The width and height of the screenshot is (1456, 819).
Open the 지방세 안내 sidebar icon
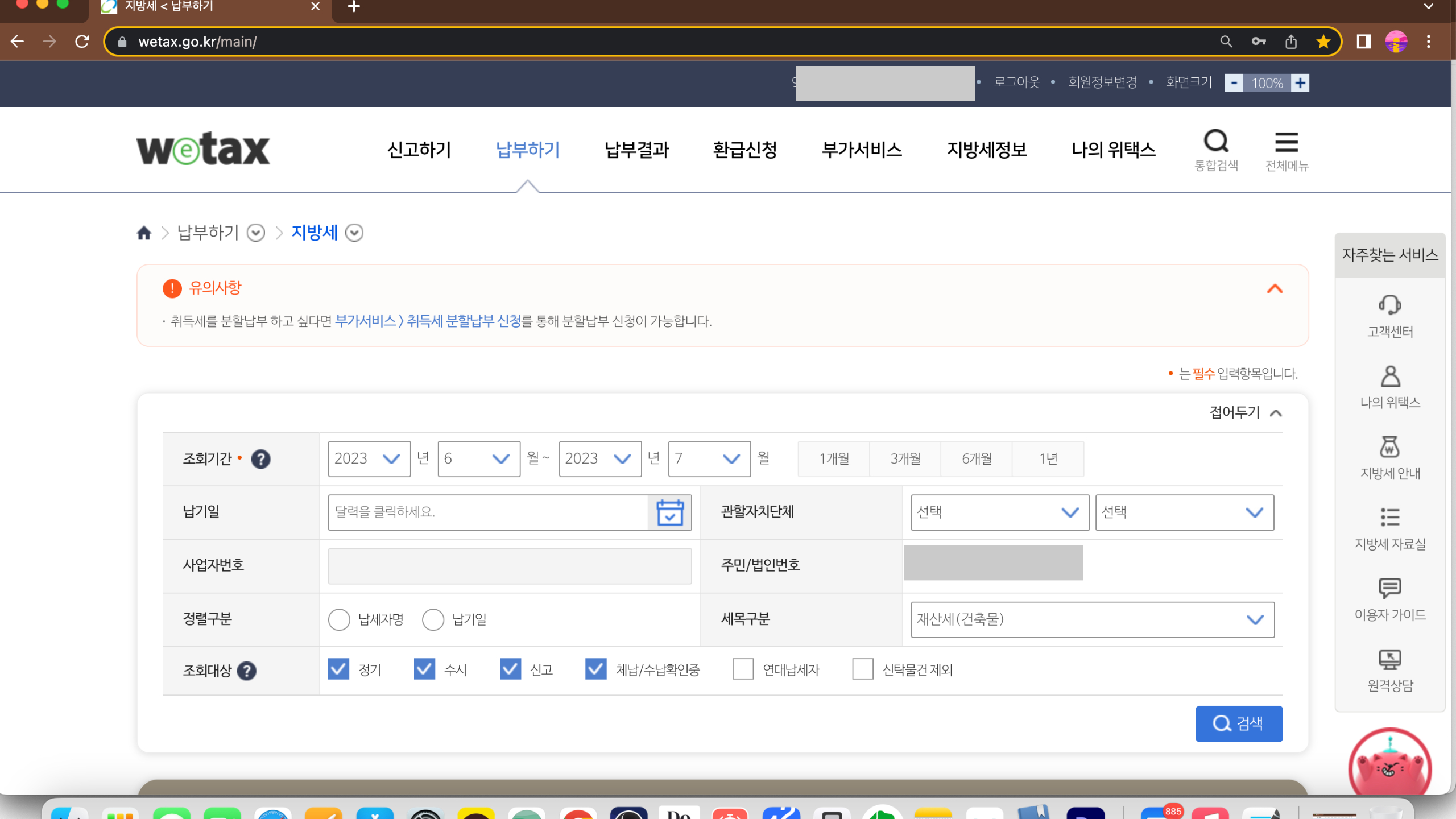coord(1389,447)
